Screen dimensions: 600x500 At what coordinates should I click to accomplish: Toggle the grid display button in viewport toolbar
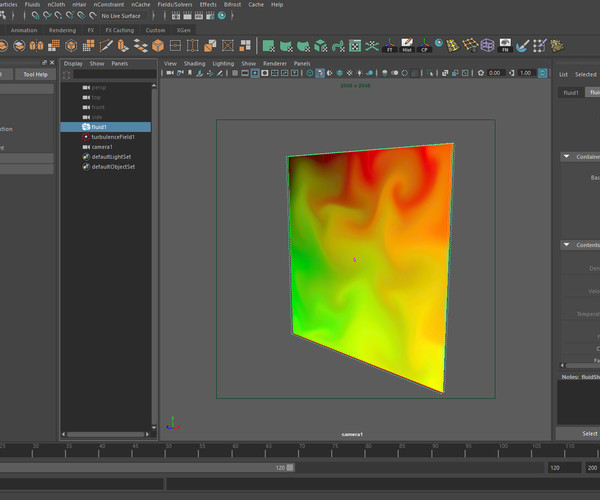tap(235, 73)
